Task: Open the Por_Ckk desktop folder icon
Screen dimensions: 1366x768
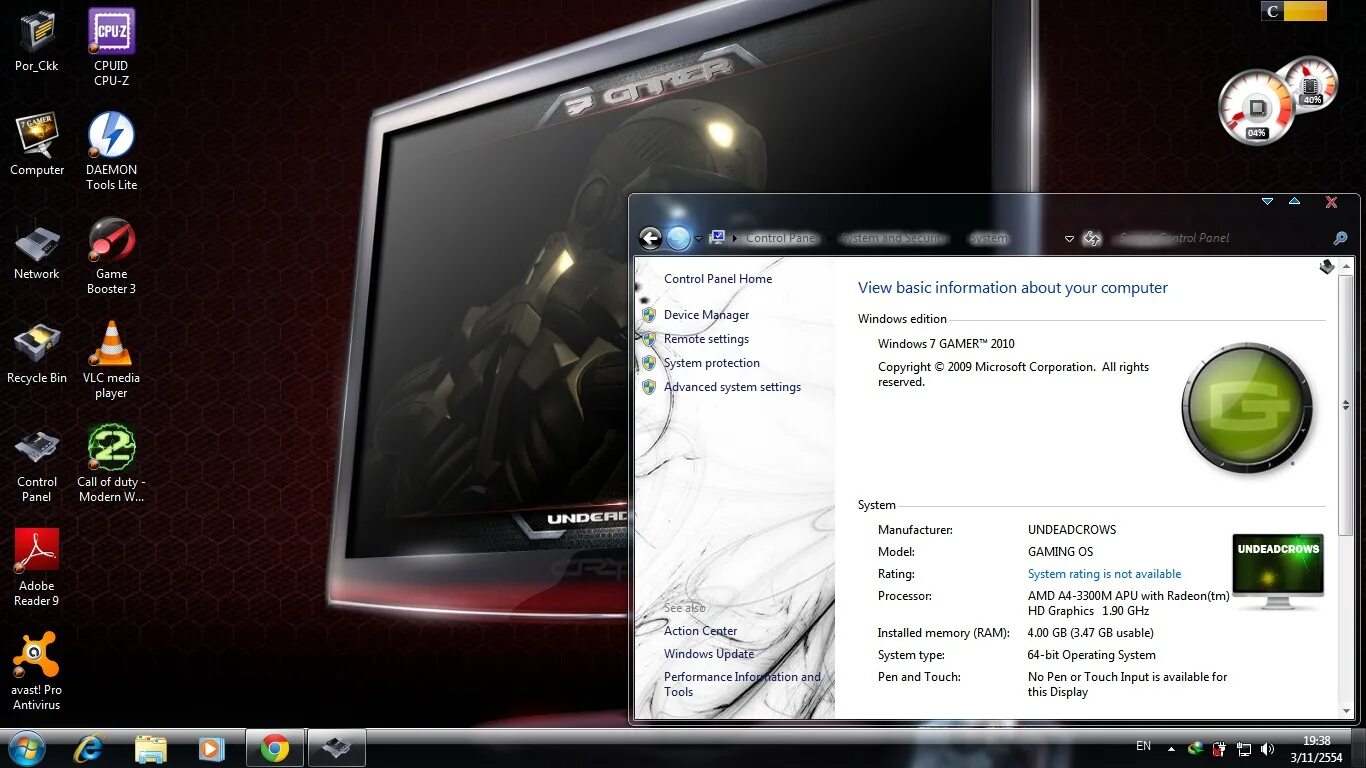Action: pyautogui.click(x=37, y=41)
